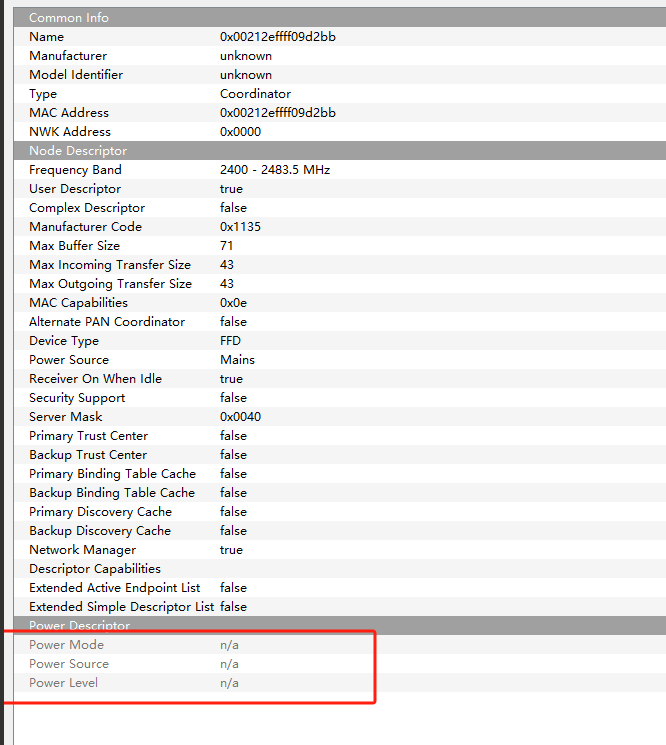Viewport: 666px width, 745px height.
Task: Click the Descriptor Capabilities row
Action: 340,569
